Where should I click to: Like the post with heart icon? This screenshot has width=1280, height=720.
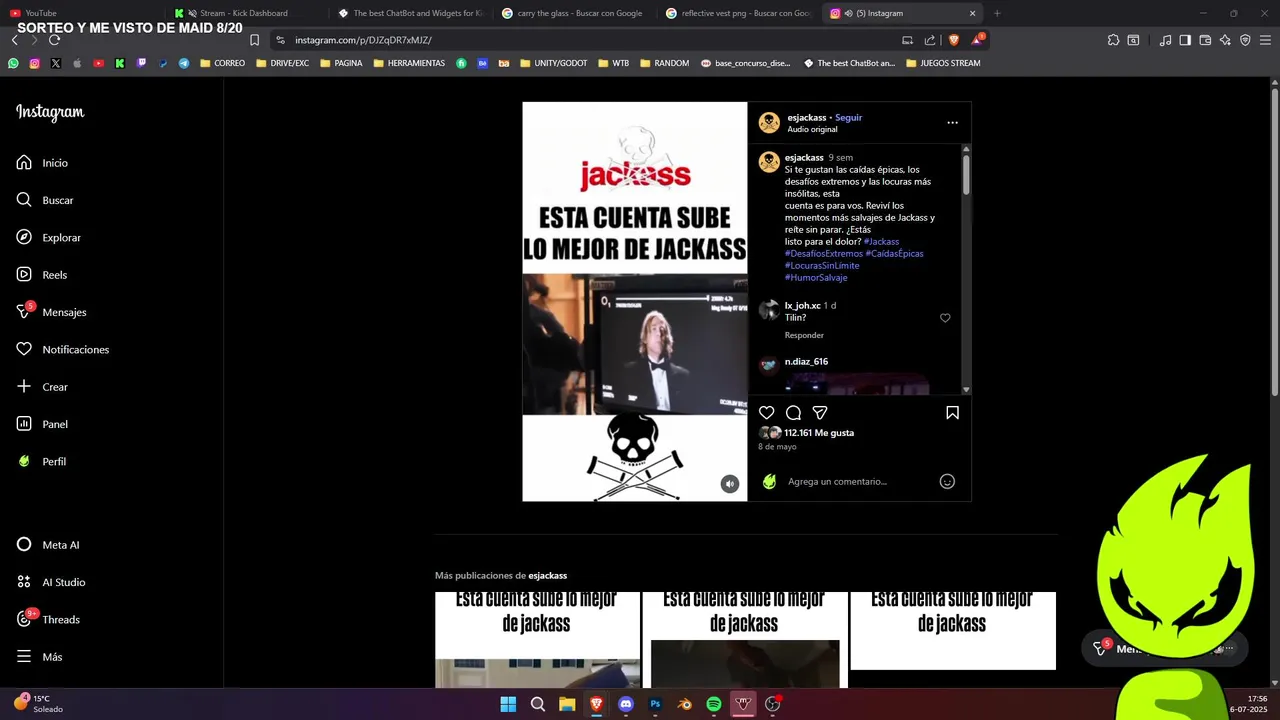click(x=766, y=413)
